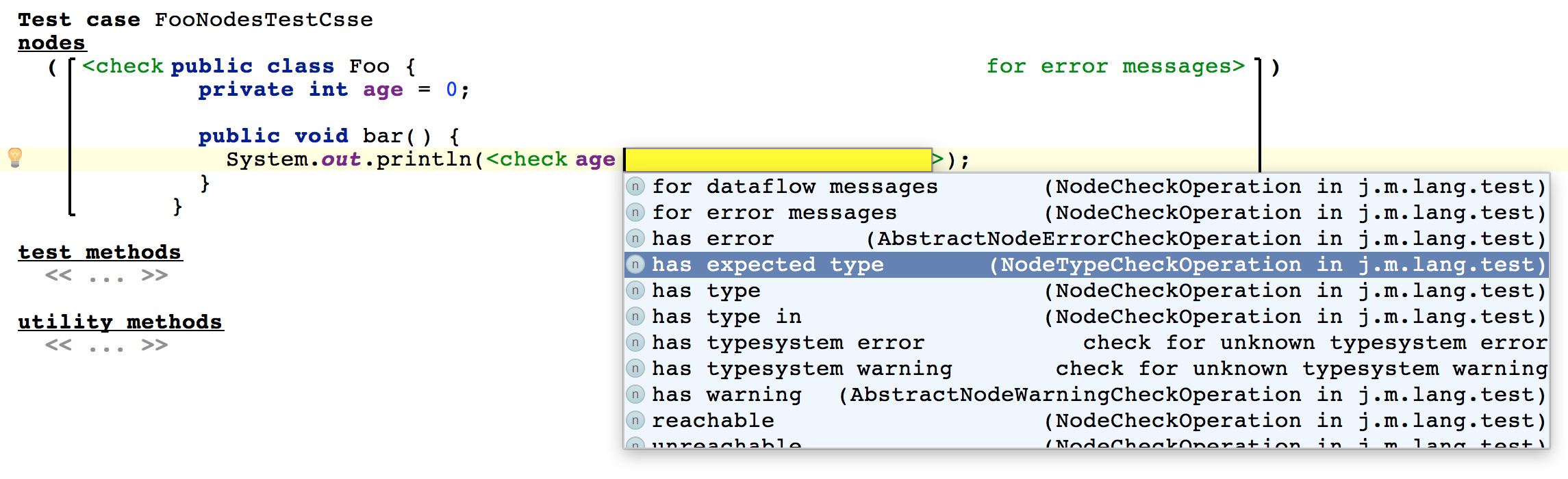Screen dimensions: 1568x479
Task: Click node icon beside 'has typesystem error'
Action: pos(635,342)
